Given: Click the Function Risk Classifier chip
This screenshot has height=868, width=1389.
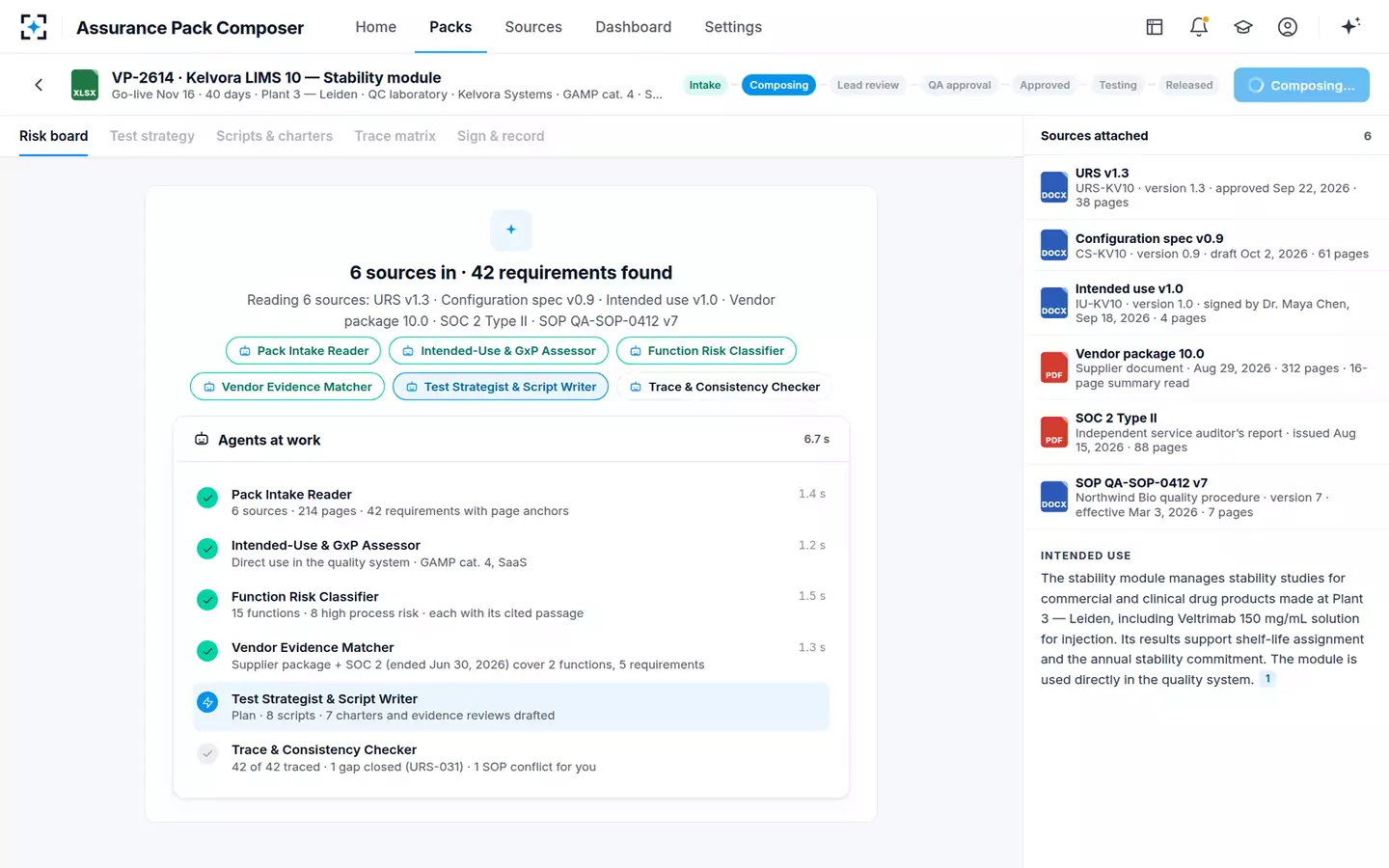Looking at the screenshot, I should click(706, 351).
